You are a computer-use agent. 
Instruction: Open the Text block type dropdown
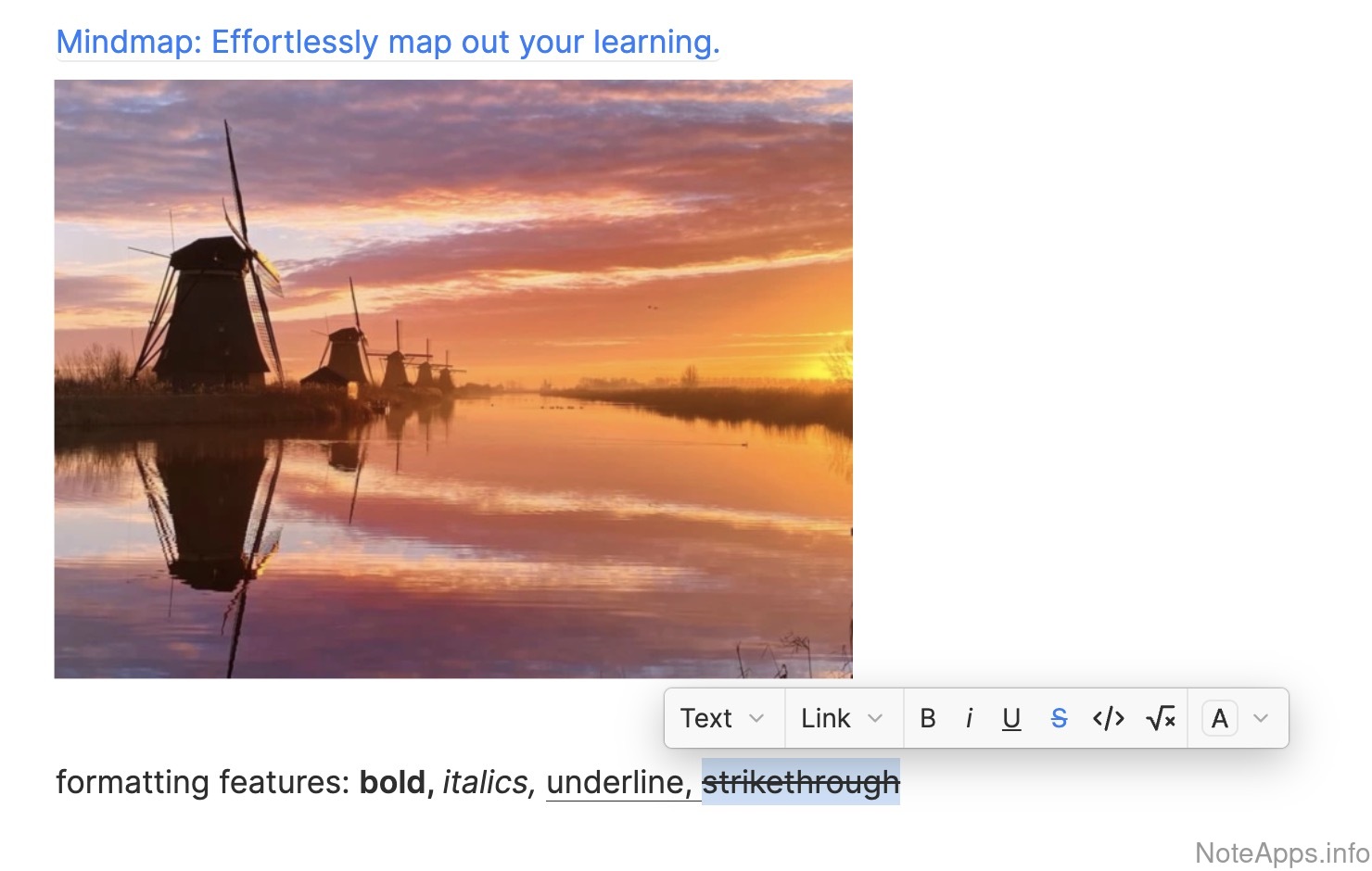[x=722, y=718]
